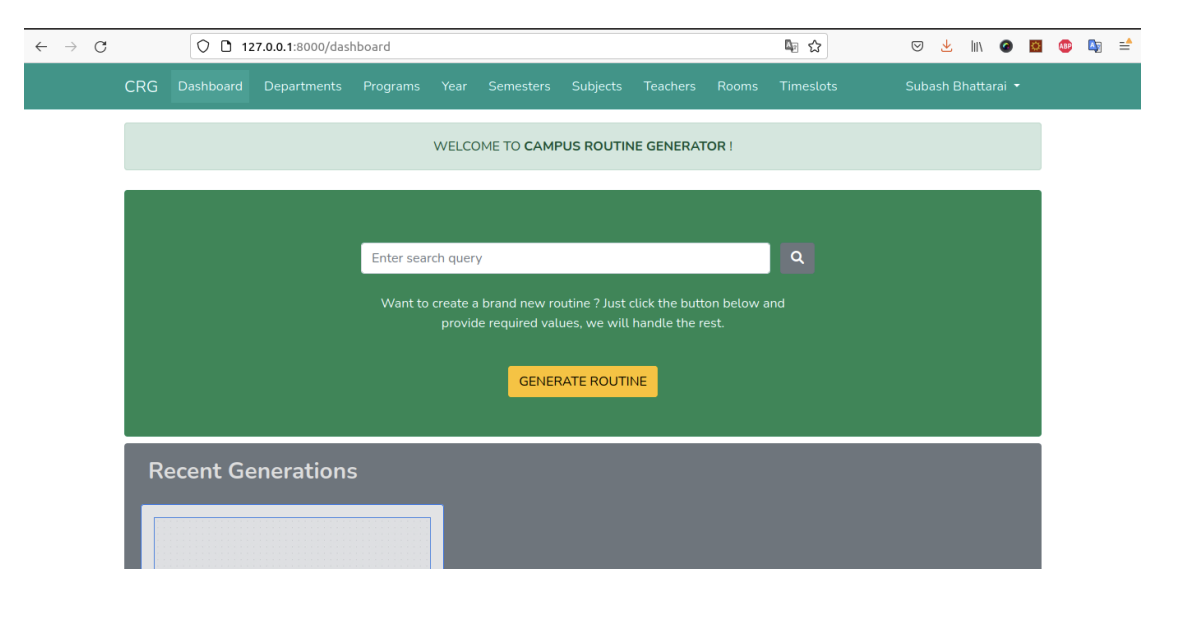This screenshot has width=1200, height=624.
Task: Open the recent generation thumbnail card
Action: tap(292, 537)
